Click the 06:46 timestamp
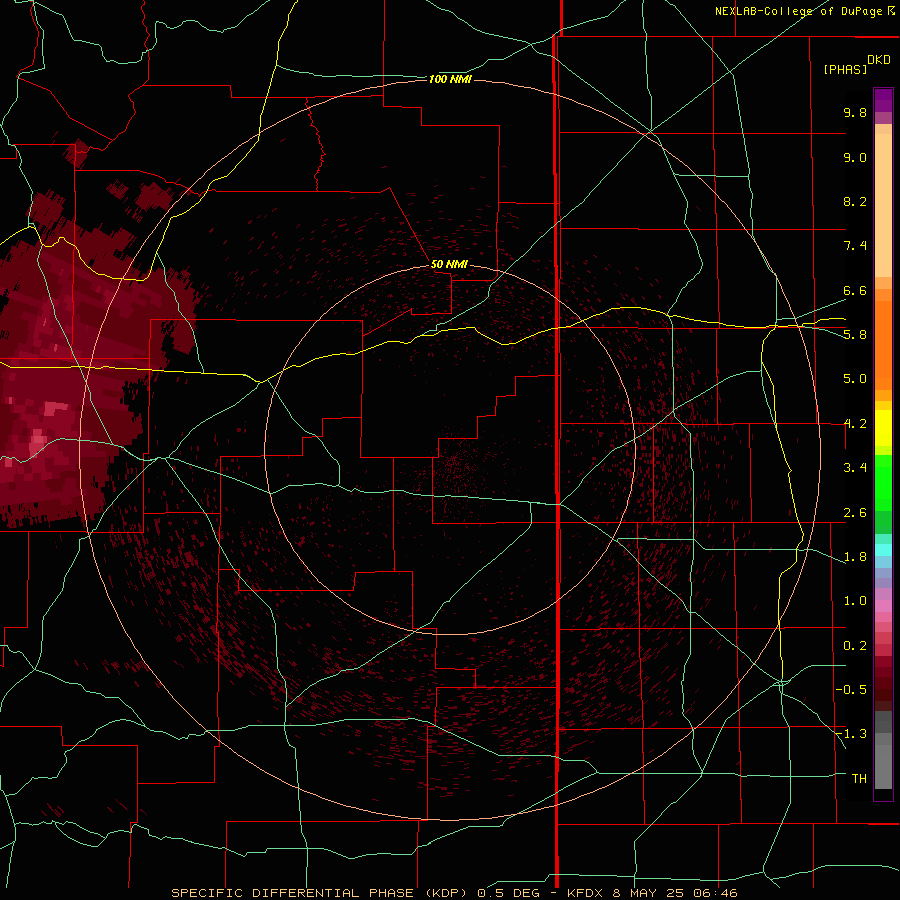900x900 pixels. [715, 893]
